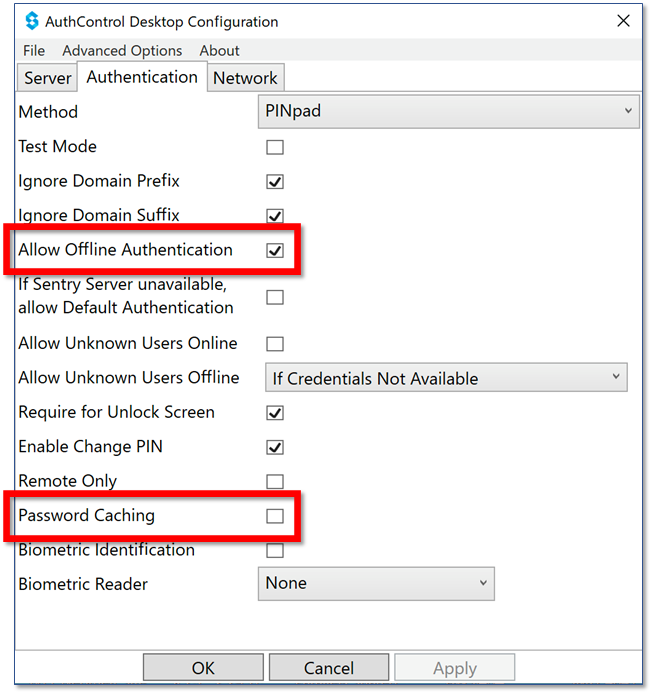
Task: Open the About menu
Action: click(219, 50)
